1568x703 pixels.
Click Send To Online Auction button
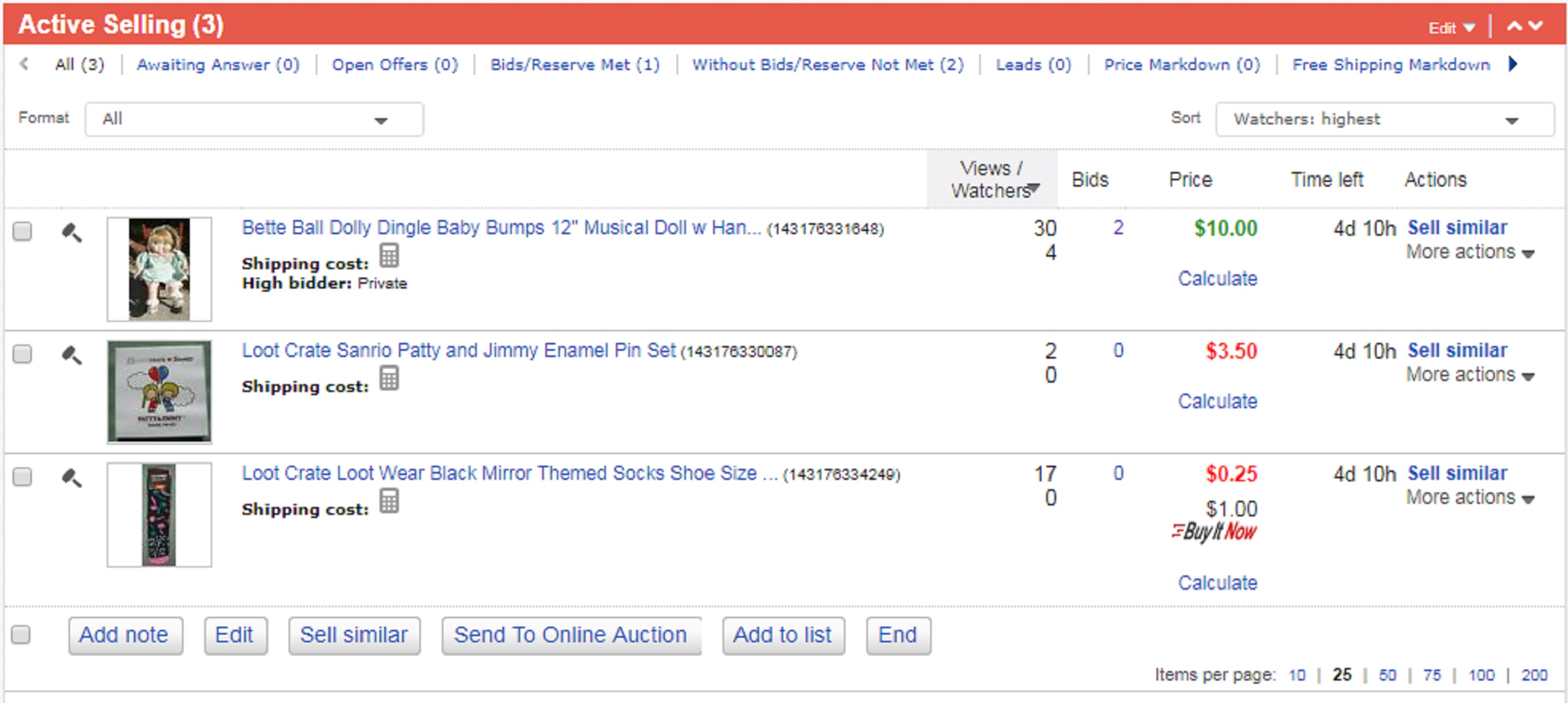click(571, 636)
